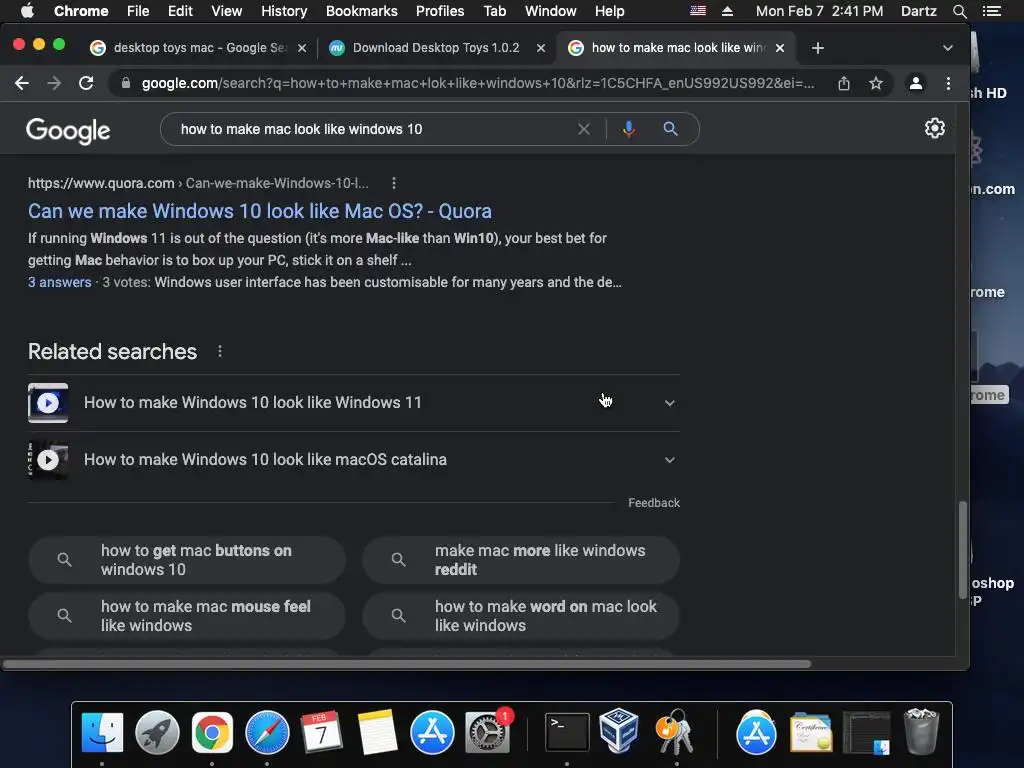Open options menu for Quora result
This screenshot has width=1024, height=768.
[393, 184]
